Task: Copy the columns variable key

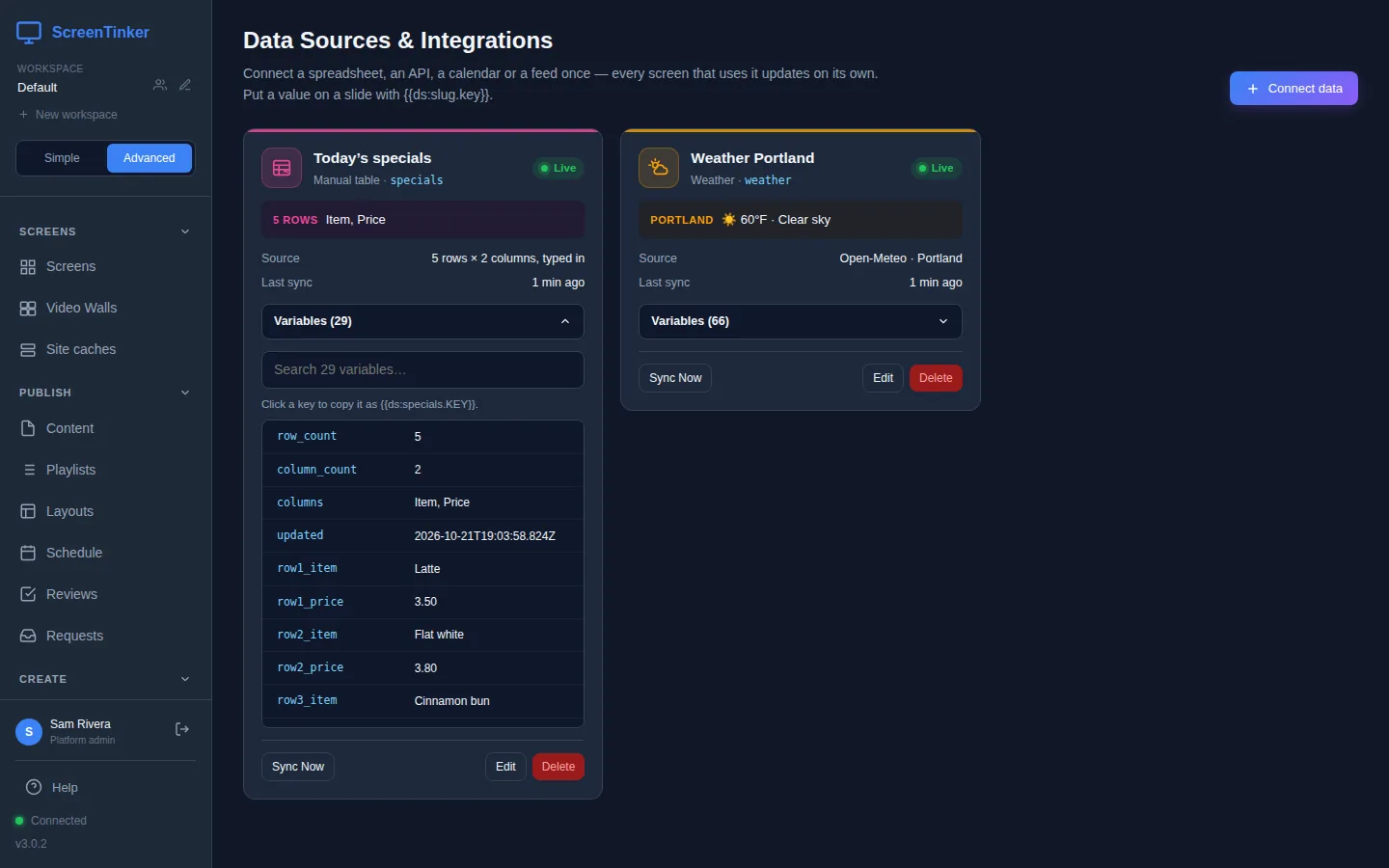Action: pos(300,502)
